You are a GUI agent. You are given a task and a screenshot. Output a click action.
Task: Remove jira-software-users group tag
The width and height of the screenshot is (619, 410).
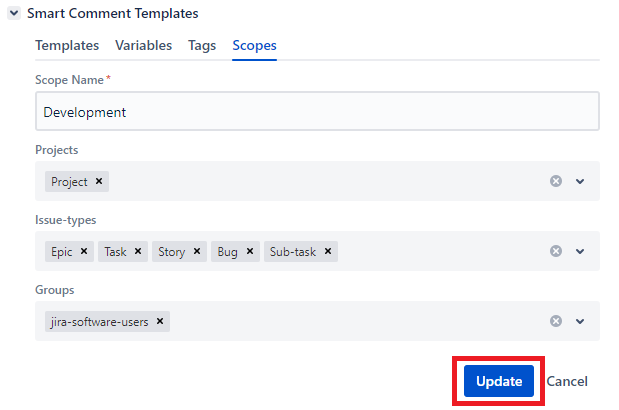(160, 322)
